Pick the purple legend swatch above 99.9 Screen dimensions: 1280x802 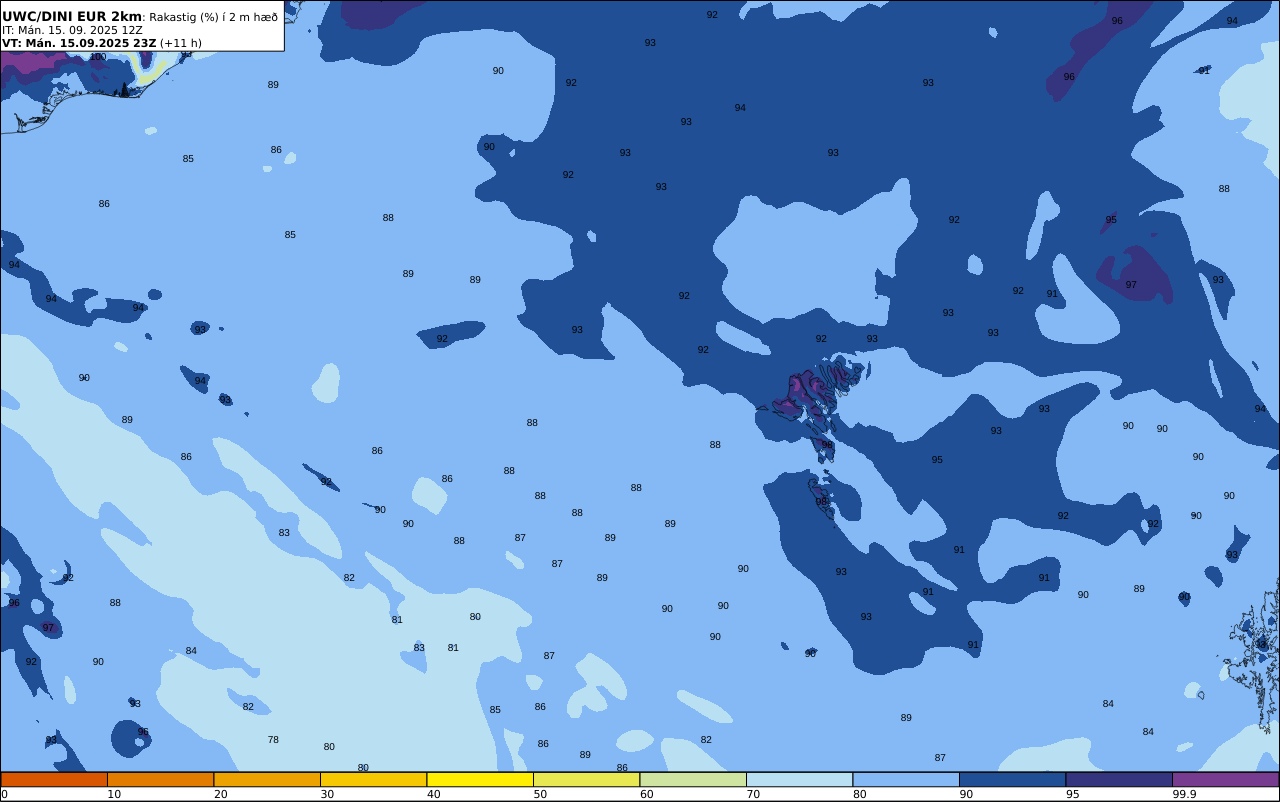1225,779
